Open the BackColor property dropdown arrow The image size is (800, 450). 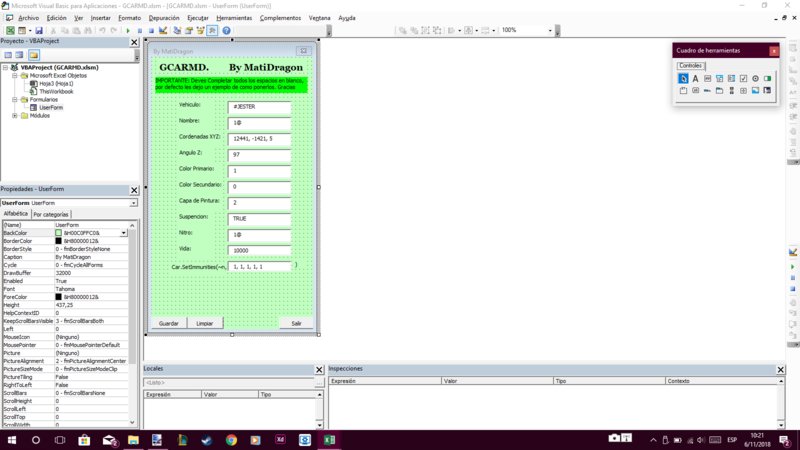(x=124, y=232)
